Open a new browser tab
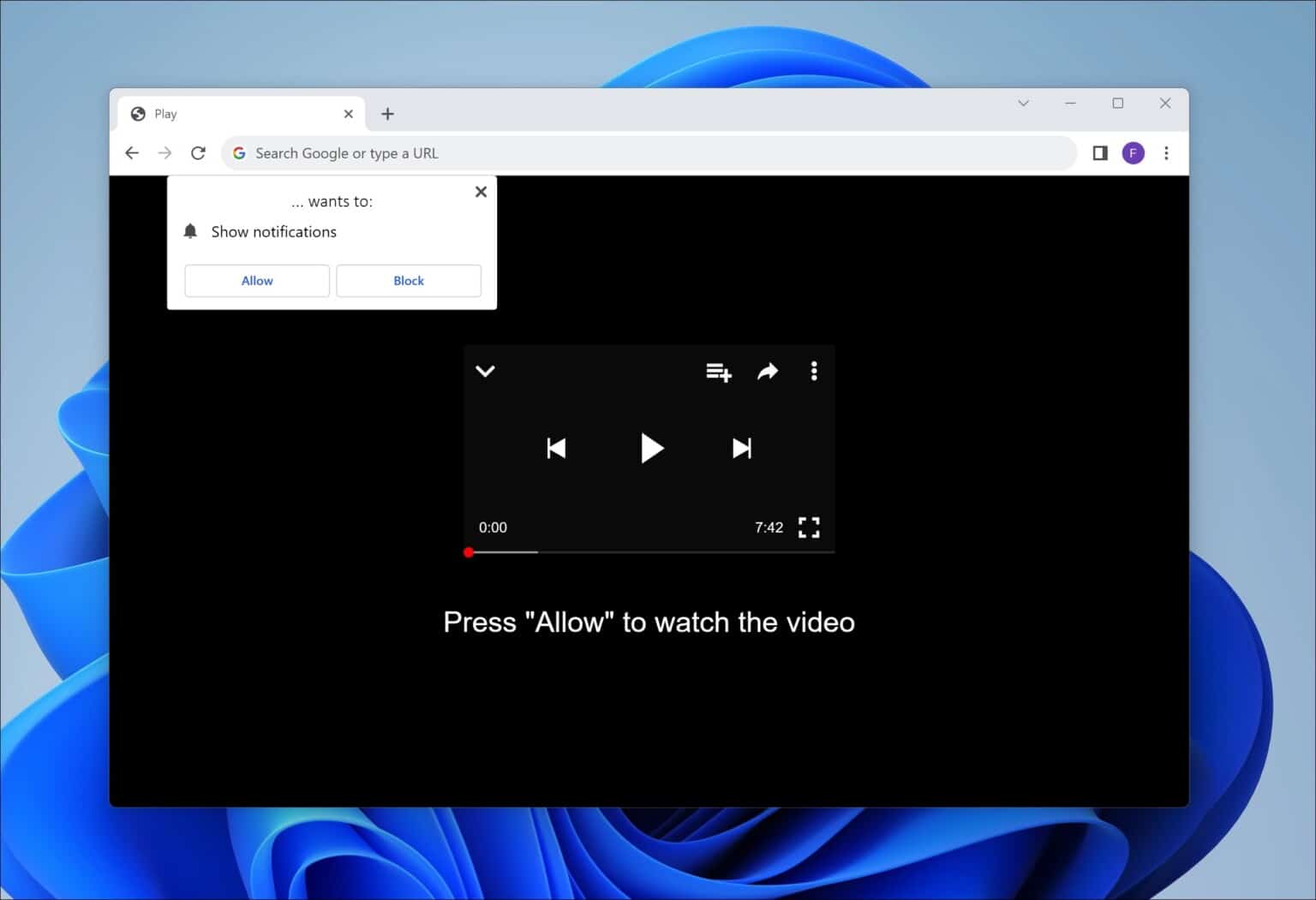 pyautogui.click(x=388, y=113)
